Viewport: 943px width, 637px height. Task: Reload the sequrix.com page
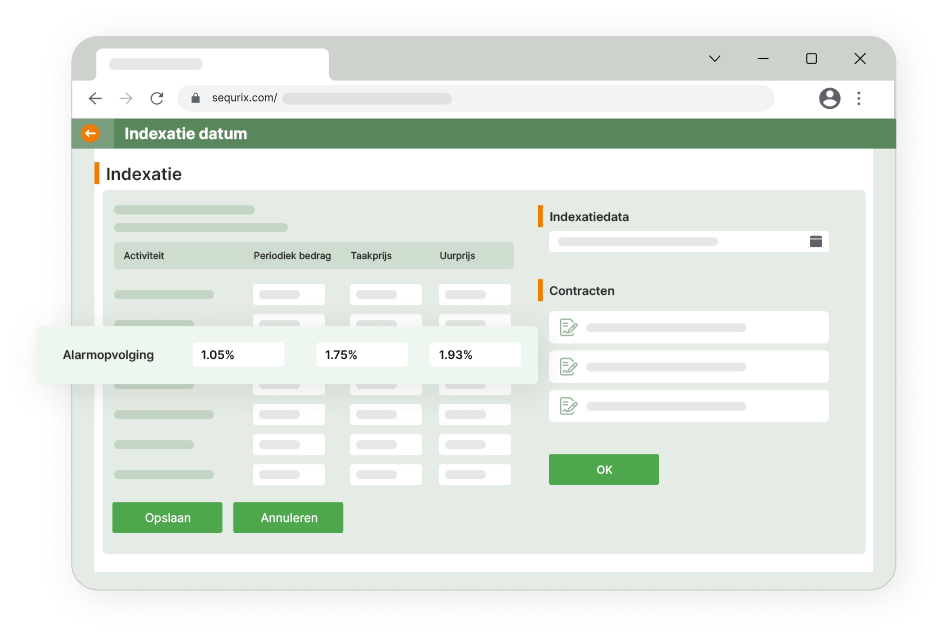pos(156,98)
